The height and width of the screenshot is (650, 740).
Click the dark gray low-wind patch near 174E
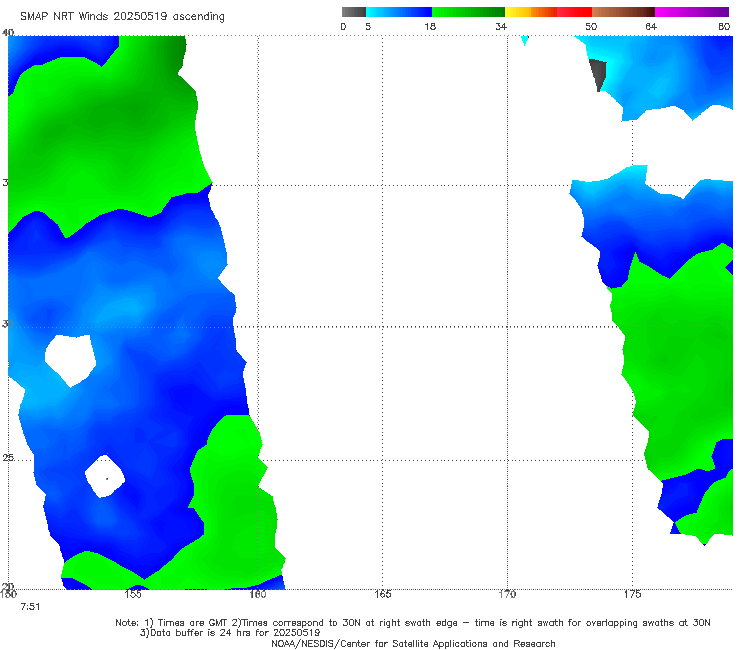pyautogui.click(x=598, y=73)
